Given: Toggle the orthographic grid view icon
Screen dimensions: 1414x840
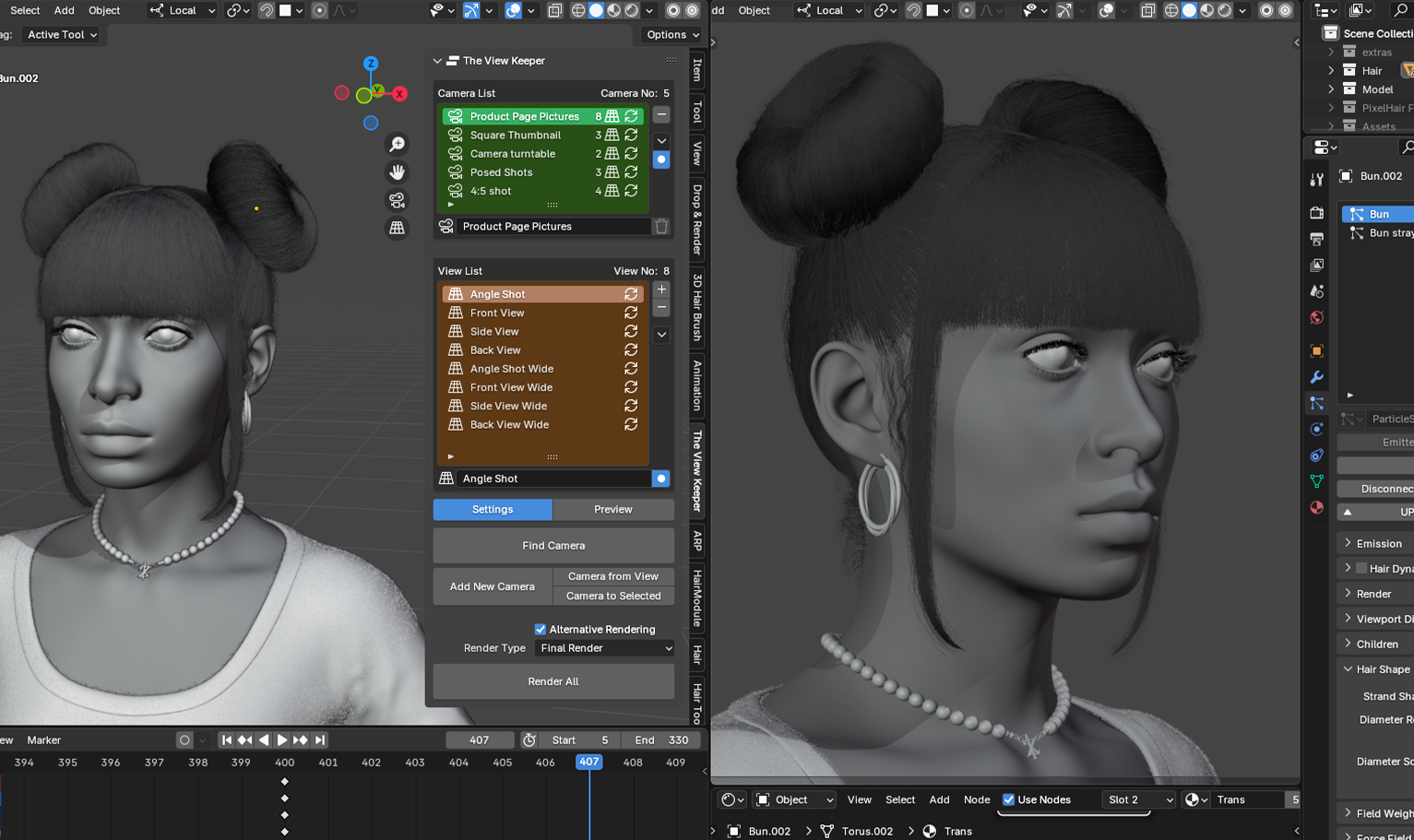Looking at the screenshot, I should pos(397,228).
